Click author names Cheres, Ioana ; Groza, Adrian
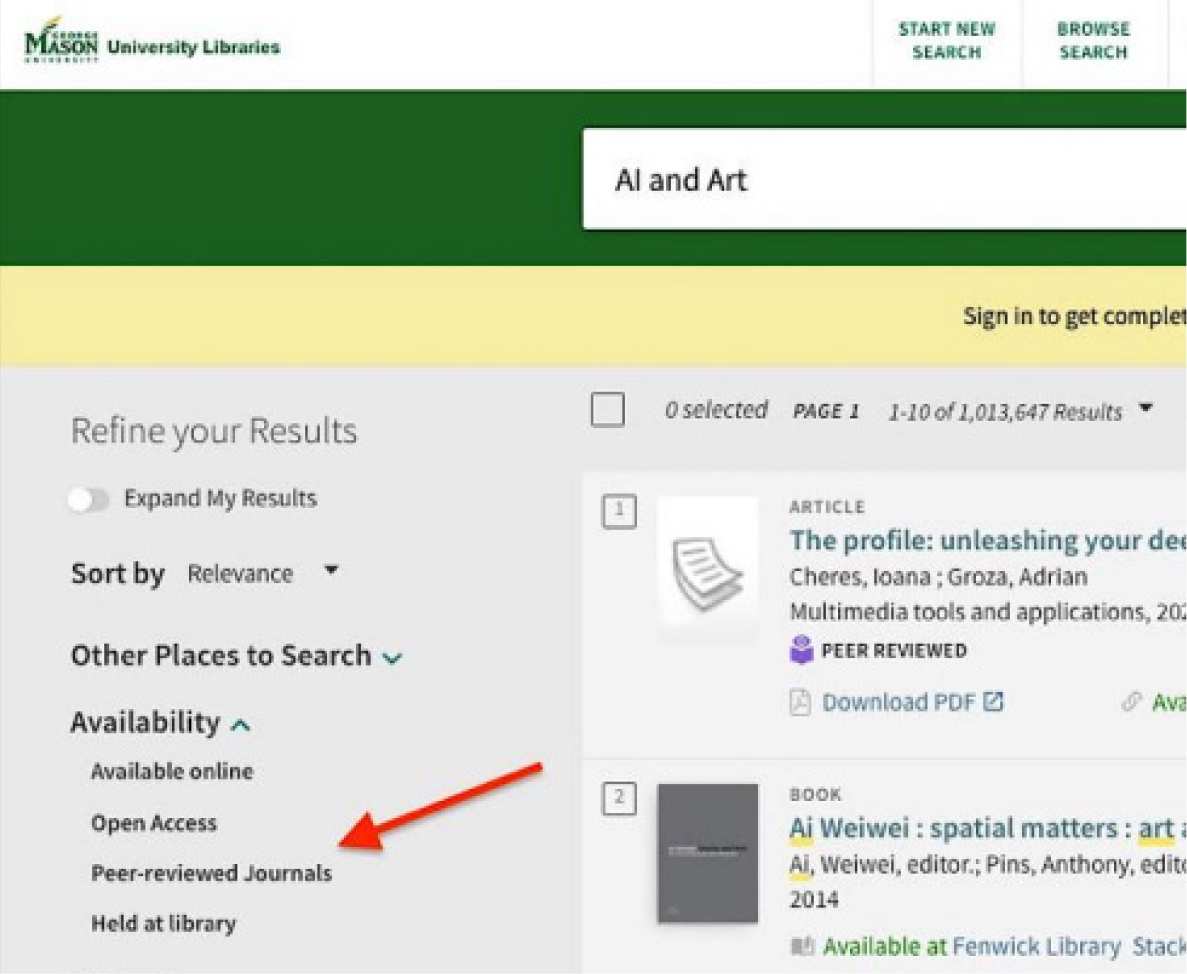The height and width of the screenshot is (974, 1187). tap(938, 577)
